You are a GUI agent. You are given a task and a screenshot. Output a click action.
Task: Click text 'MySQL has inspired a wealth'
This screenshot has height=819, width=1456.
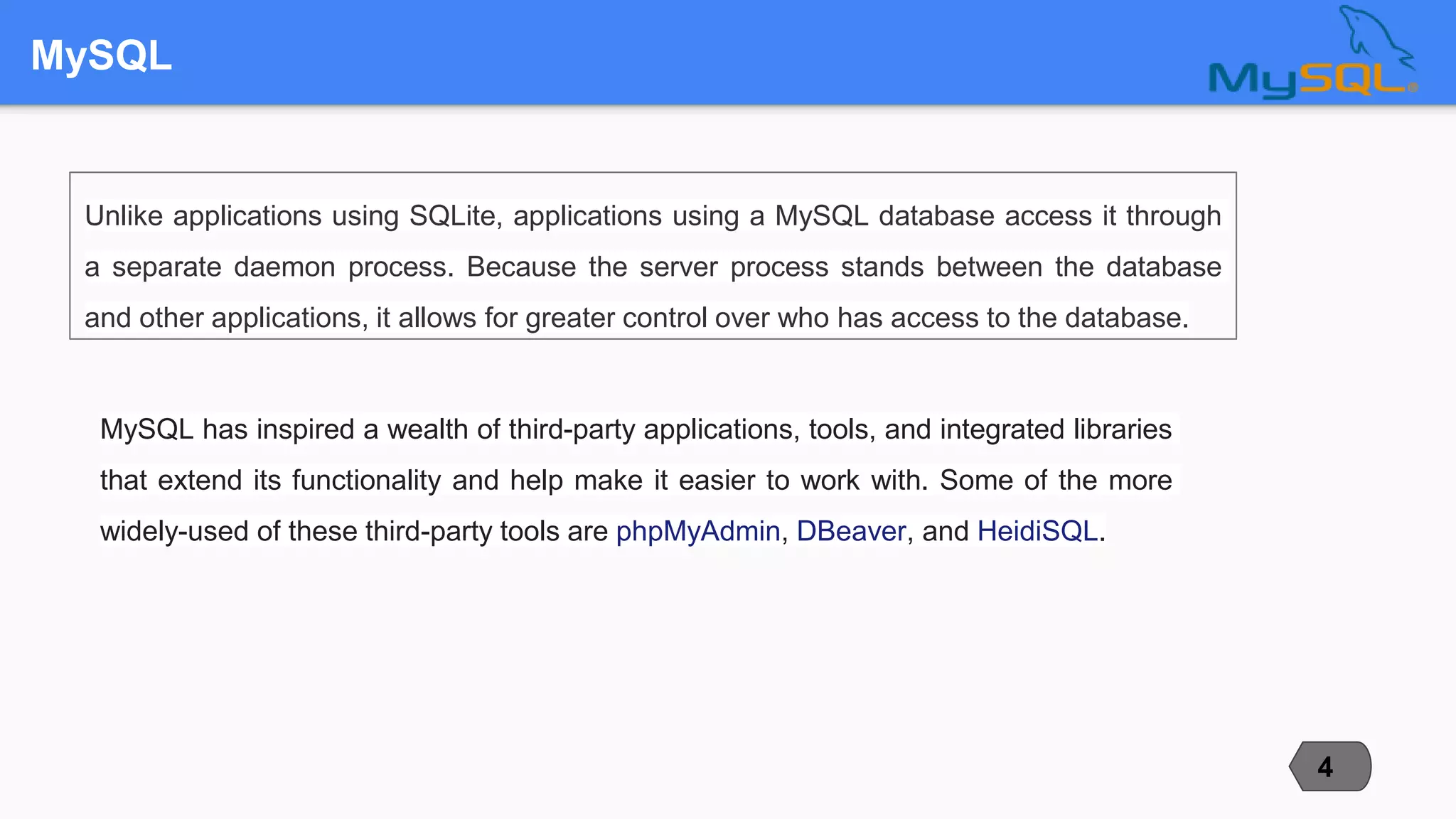[284, 429]
